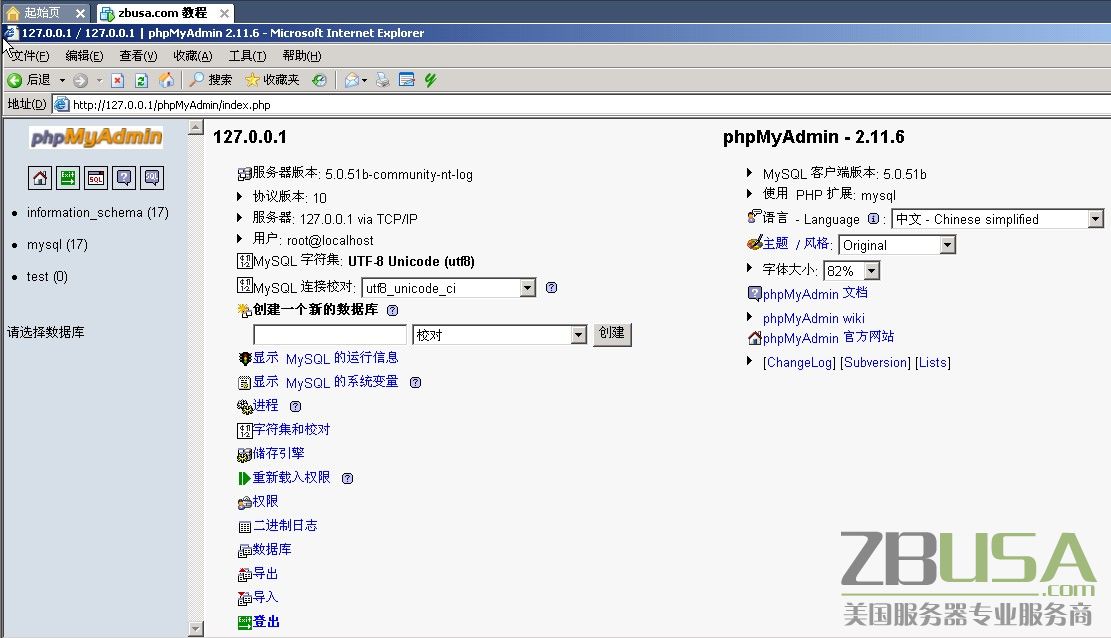Click the IE Refresh toolbar icon
Screen dimensions: 1111x638
tap(141, 80)
